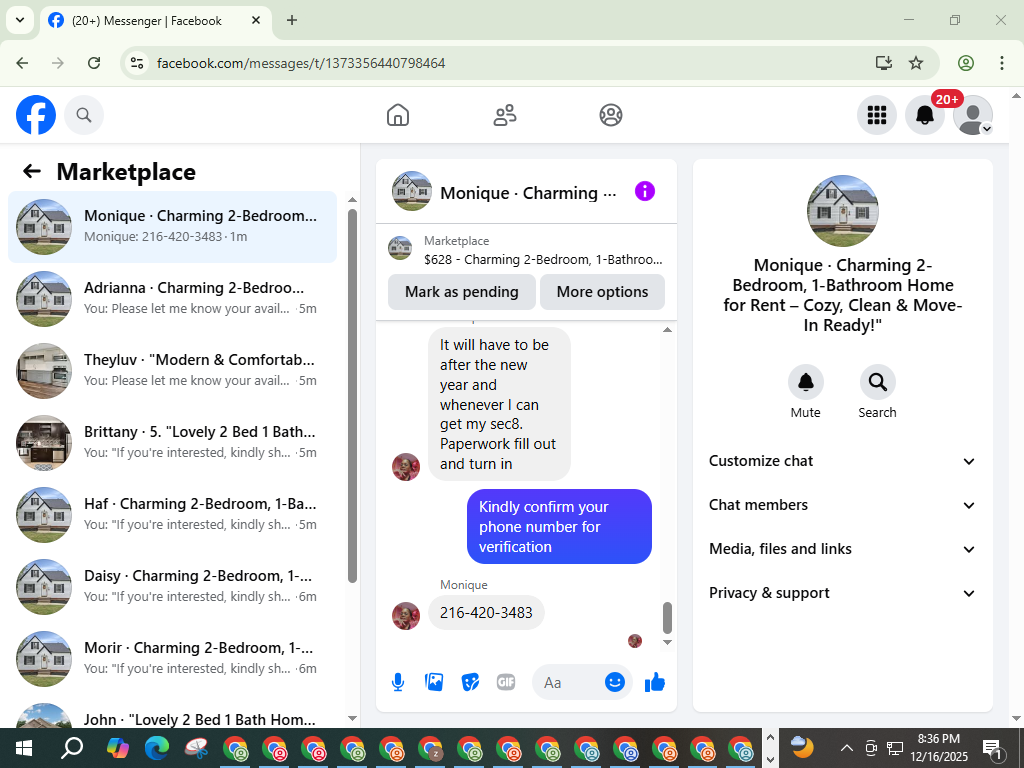Click the 216-420-3483 message bubble
Image resolution: width=1024 pixels, height=768 pixels.
coord(486,613)
